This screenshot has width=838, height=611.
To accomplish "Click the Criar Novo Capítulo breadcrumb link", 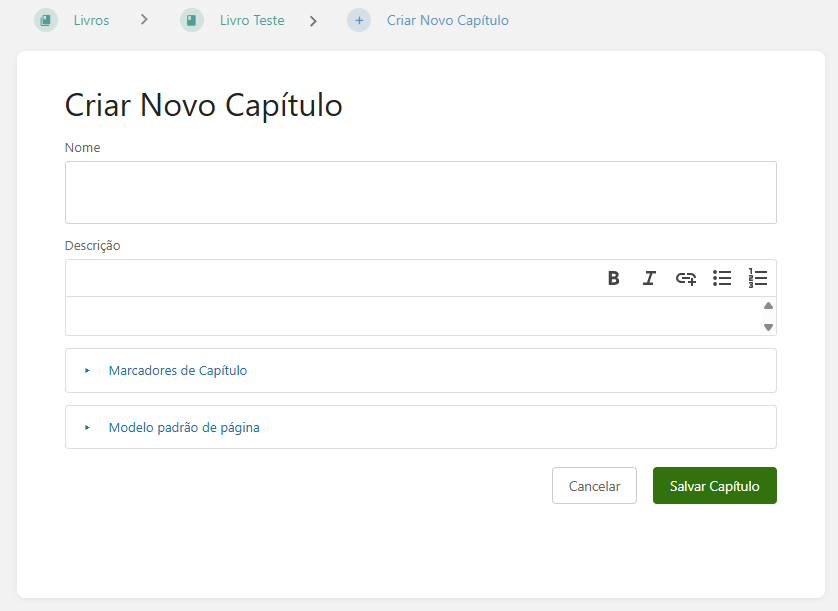I will 448,20.
